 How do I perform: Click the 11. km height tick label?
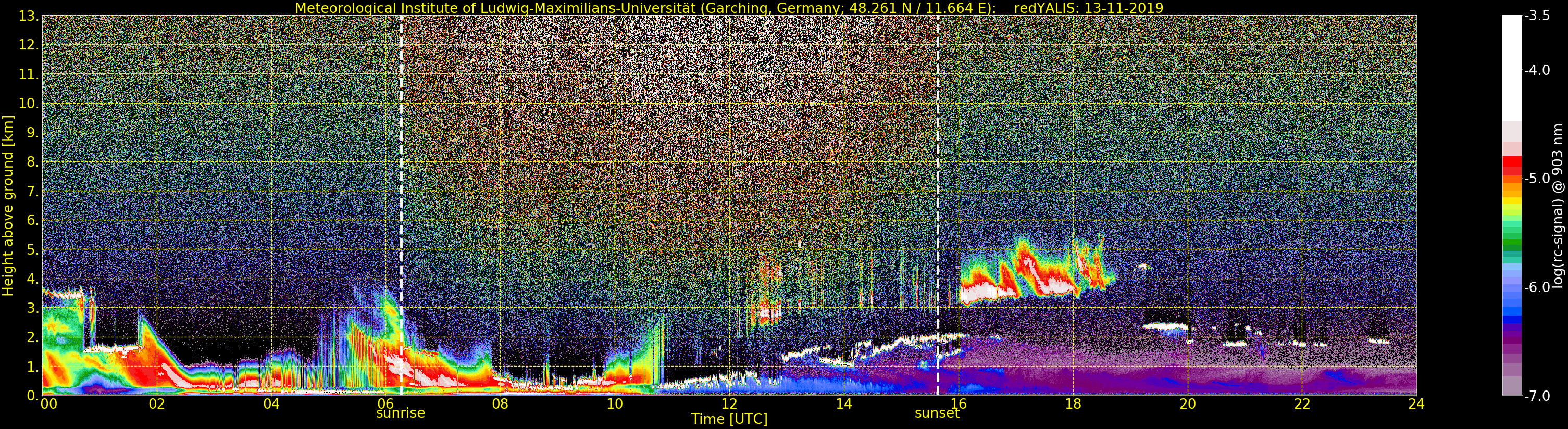tap(29, 74)
